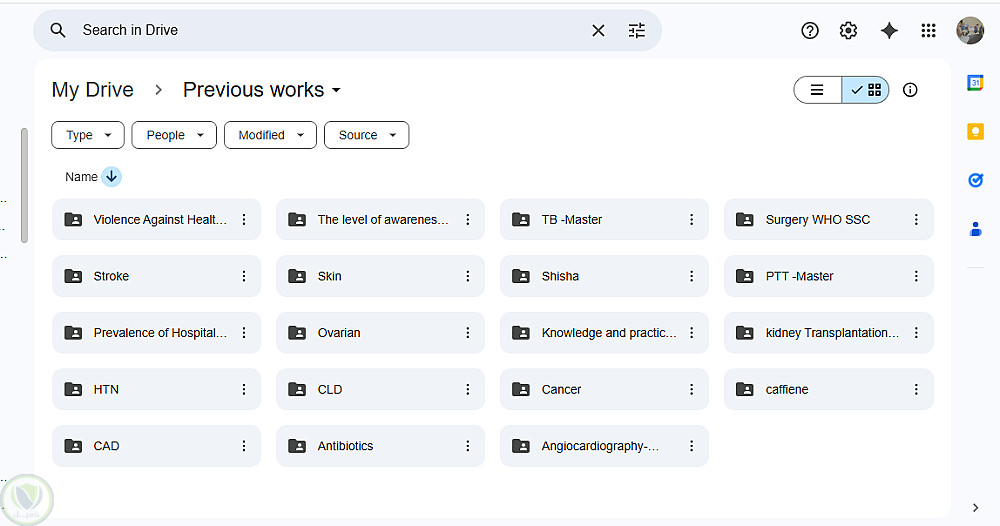Reverse the Name sort direction arrow
The image size is (1000, 526).
click(x=111, y=177)
